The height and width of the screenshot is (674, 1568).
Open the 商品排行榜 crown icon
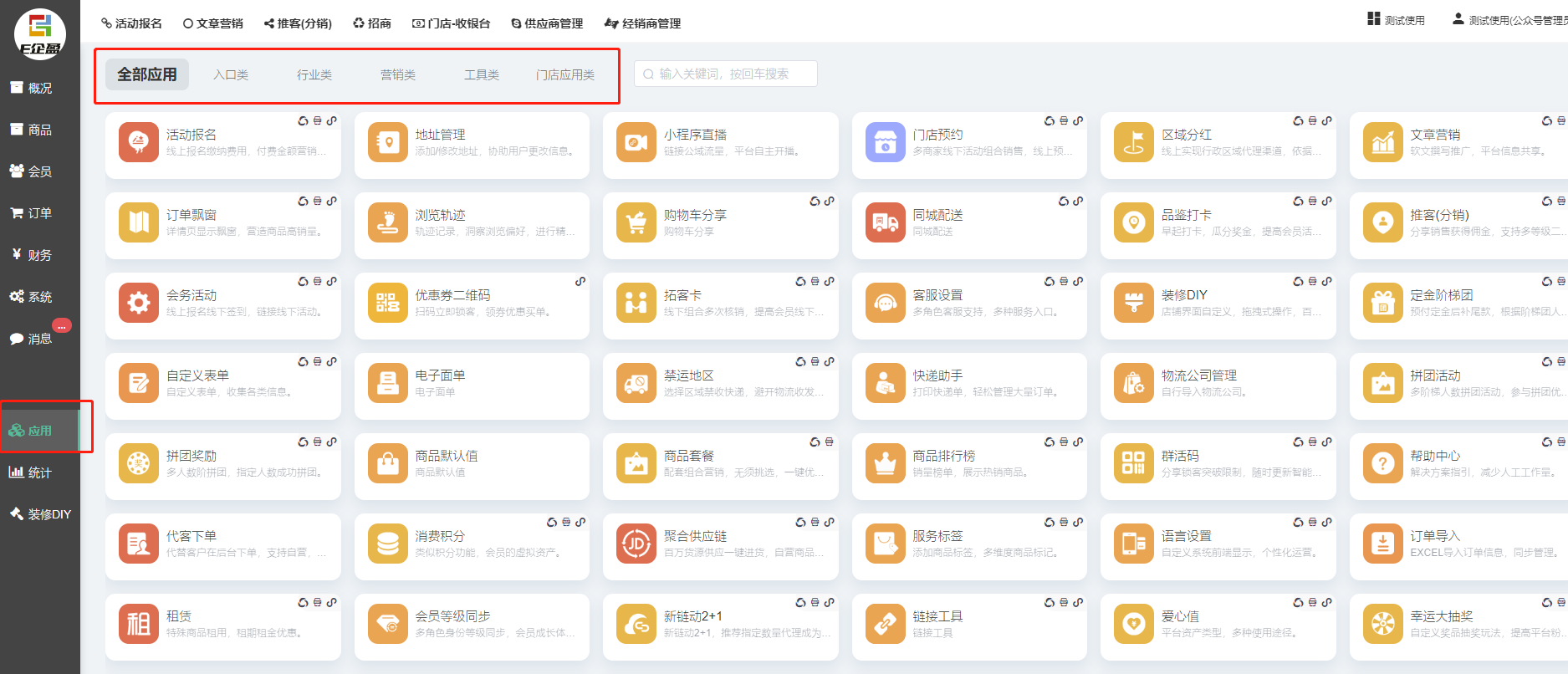886,463
